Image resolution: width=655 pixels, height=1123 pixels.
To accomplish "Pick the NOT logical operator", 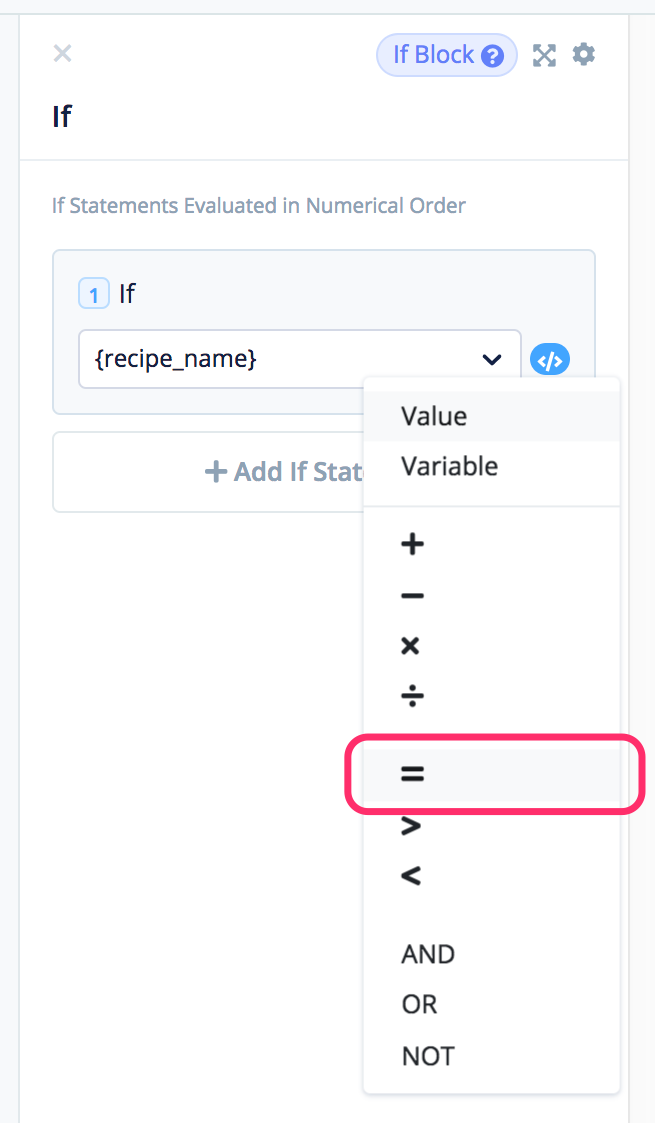I will (x=428, y=1056).
